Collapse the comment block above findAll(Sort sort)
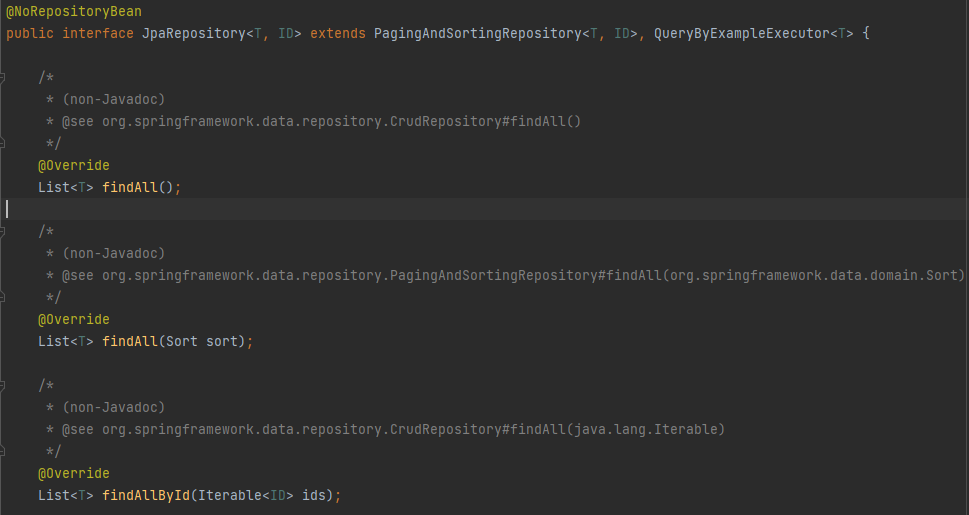The image size is (969, 515). click(2, 231)
